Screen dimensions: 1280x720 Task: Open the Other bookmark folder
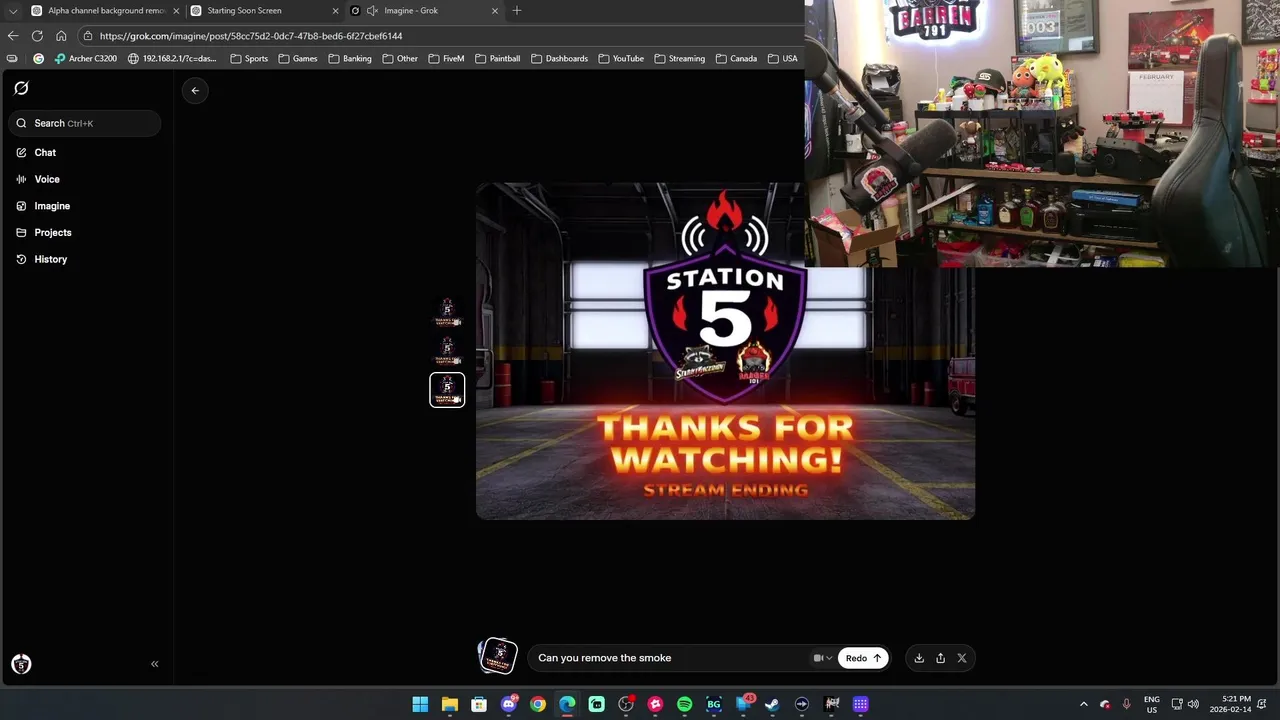[x=400, y=58]
